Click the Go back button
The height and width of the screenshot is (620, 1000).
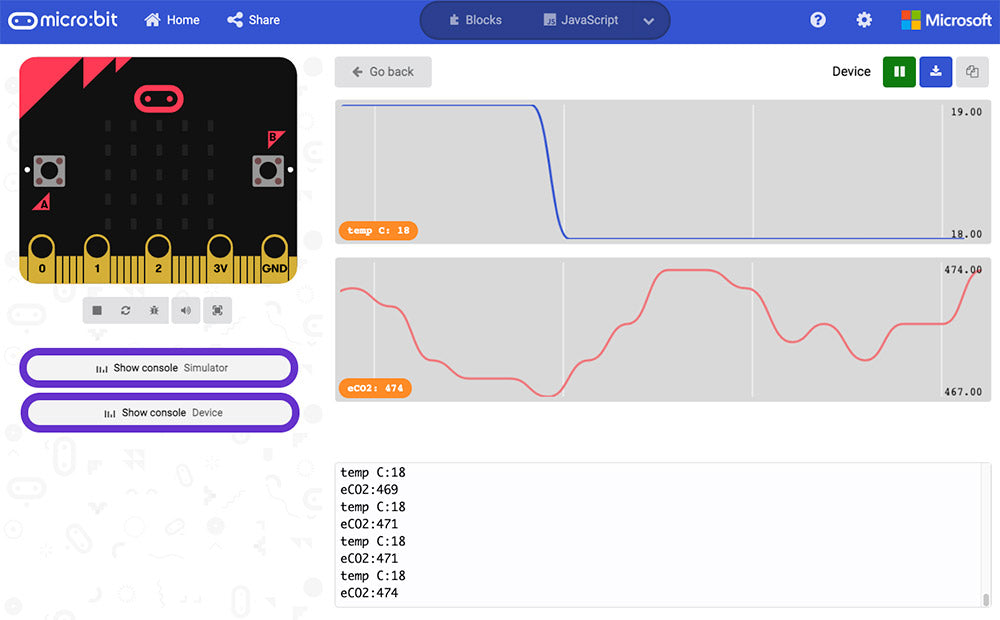[383, 71]
